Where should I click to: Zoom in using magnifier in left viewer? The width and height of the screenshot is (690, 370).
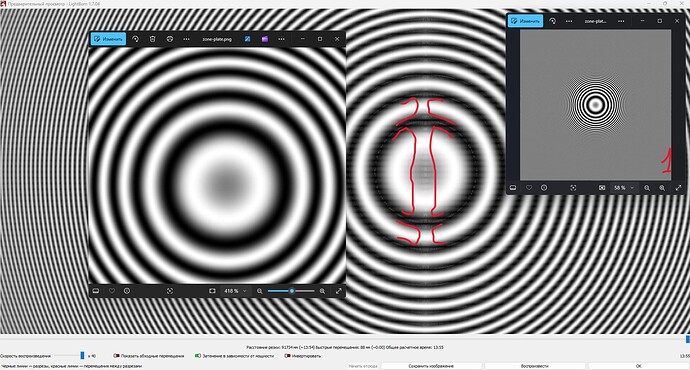coord(323,291)
